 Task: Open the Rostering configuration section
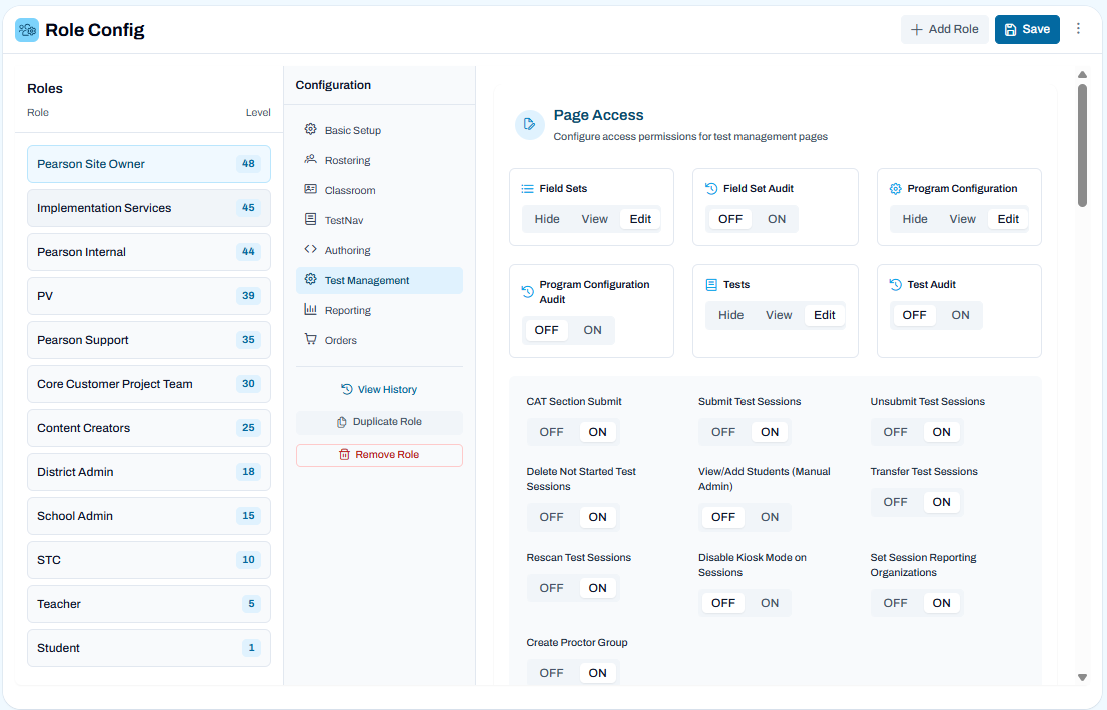coord(379,160)
